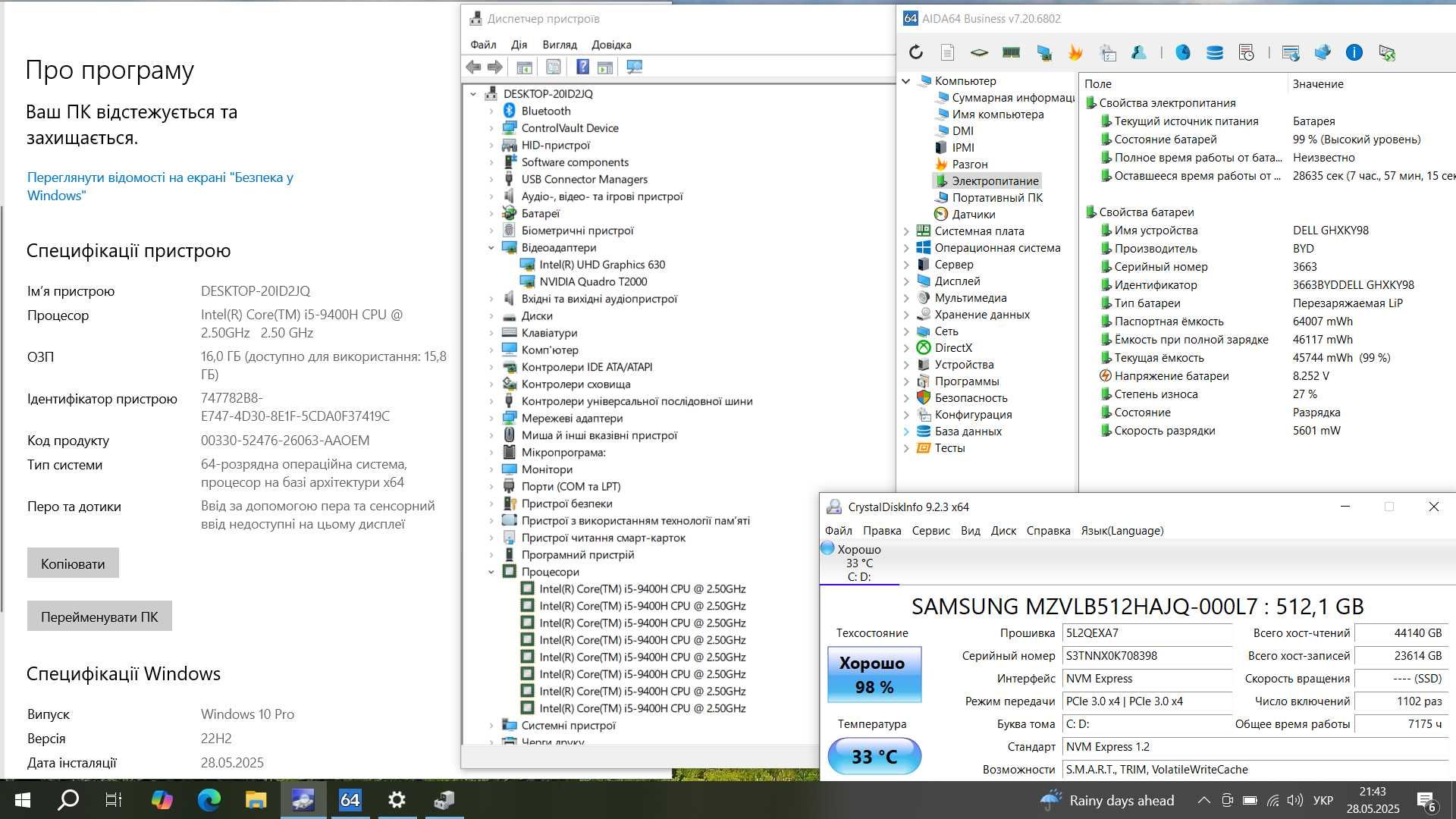1456x819 pixels.
Task: Open the Диск menu in CrystalDiskInfo
Action: pyautogui.click(x=1003, y=531)
